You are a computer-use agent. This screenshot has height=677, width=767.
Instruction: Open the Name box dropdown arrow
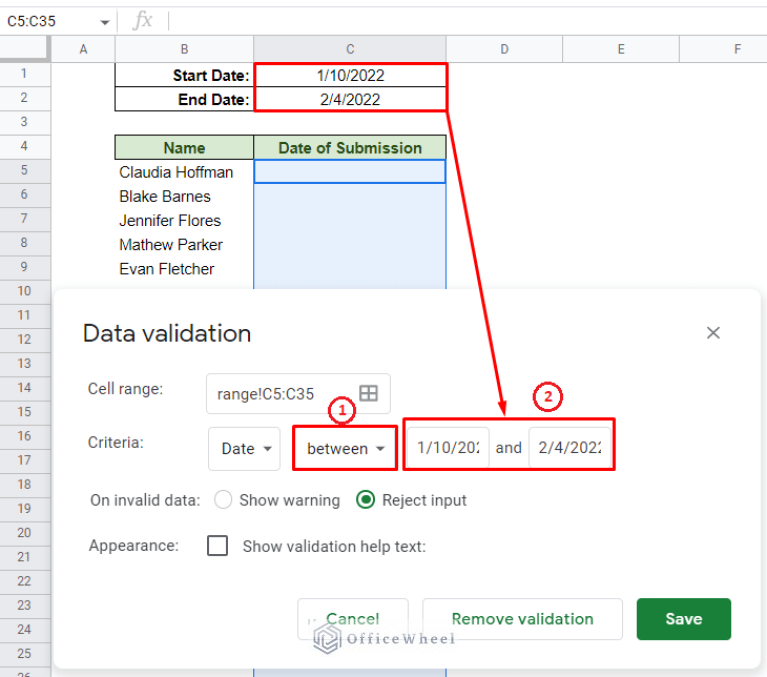pos(104,22)
